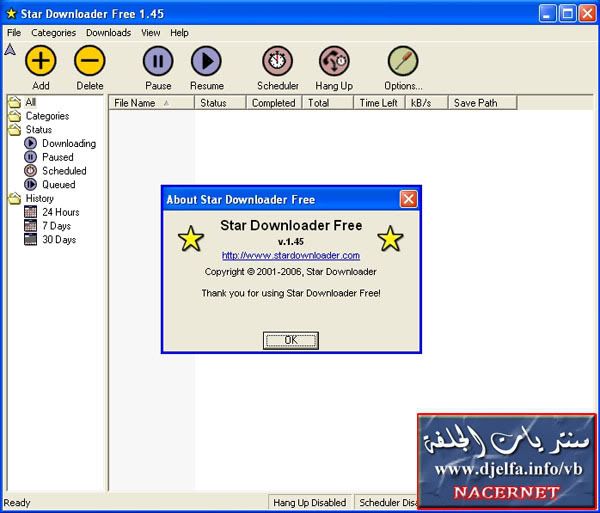600x513 pixels.
Task: Select Paused label in the tree
Action: point(58,157)
